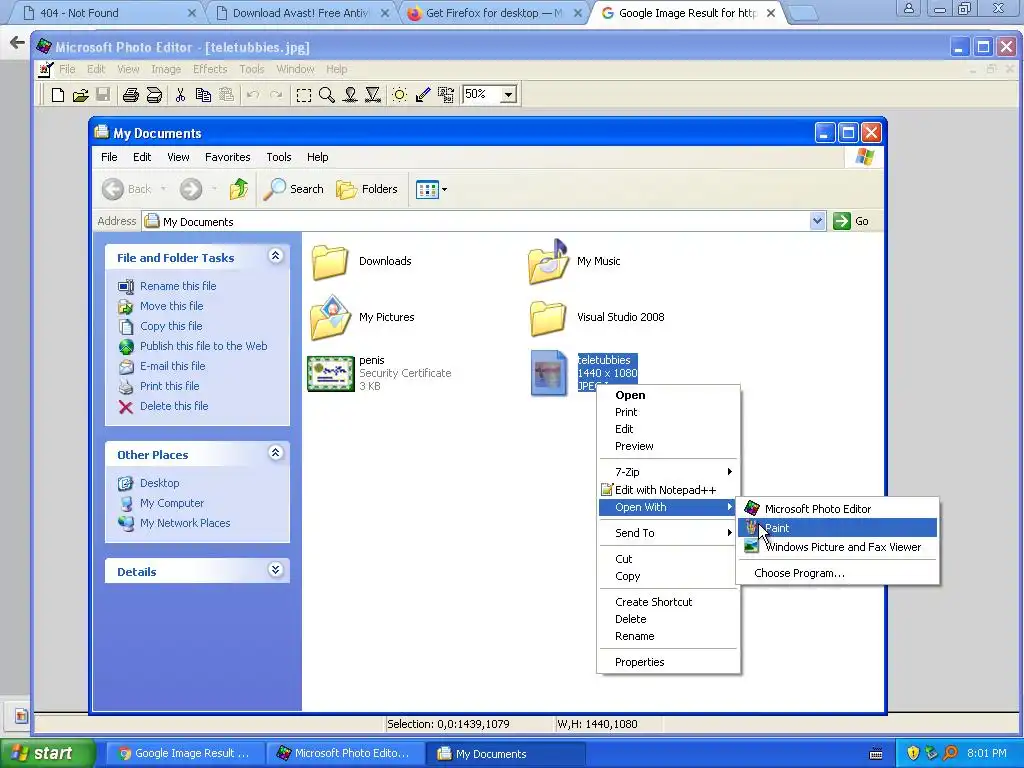Image resolution: width=1024 pixels, height=768 pixels.
Task: Expand the 7-Zip submenu
Action: [669, 472]
